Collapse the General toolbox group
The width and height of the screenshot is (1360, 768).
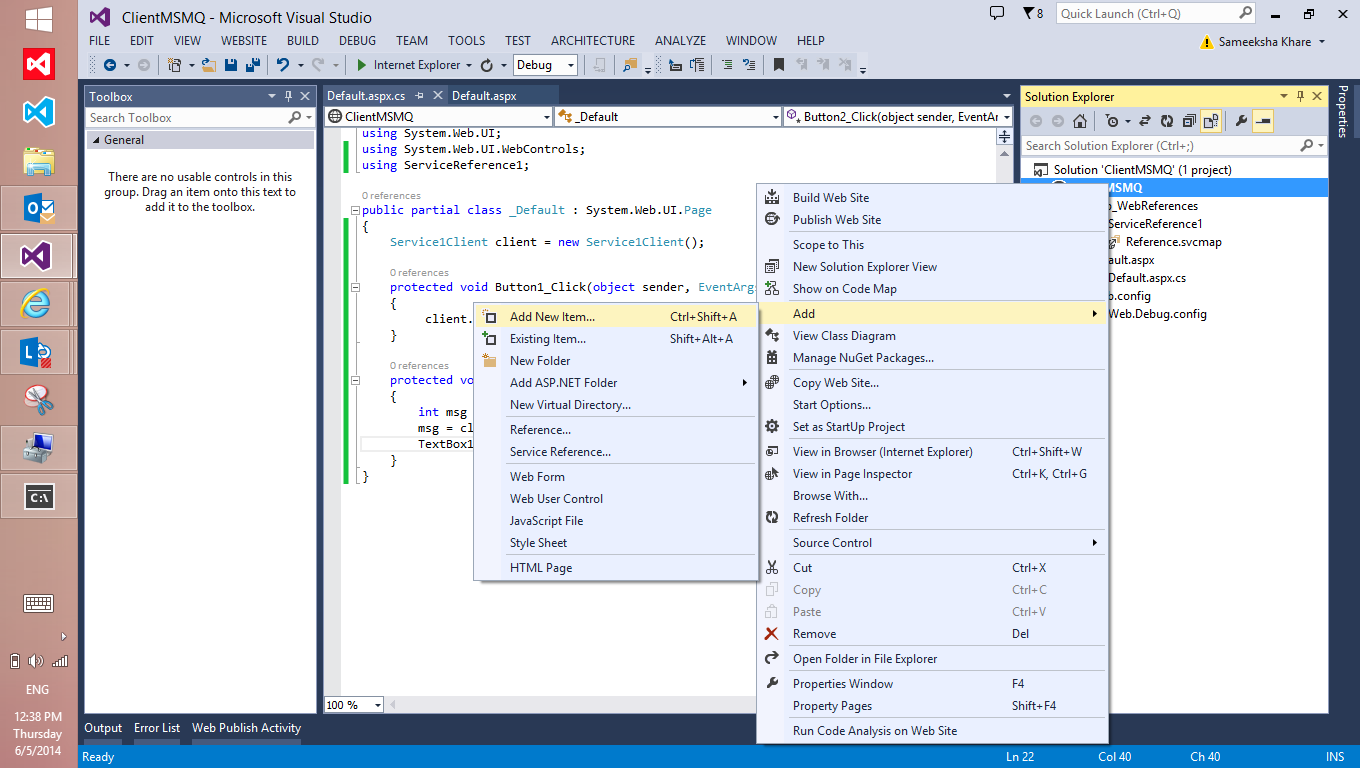tap(95, 140)
